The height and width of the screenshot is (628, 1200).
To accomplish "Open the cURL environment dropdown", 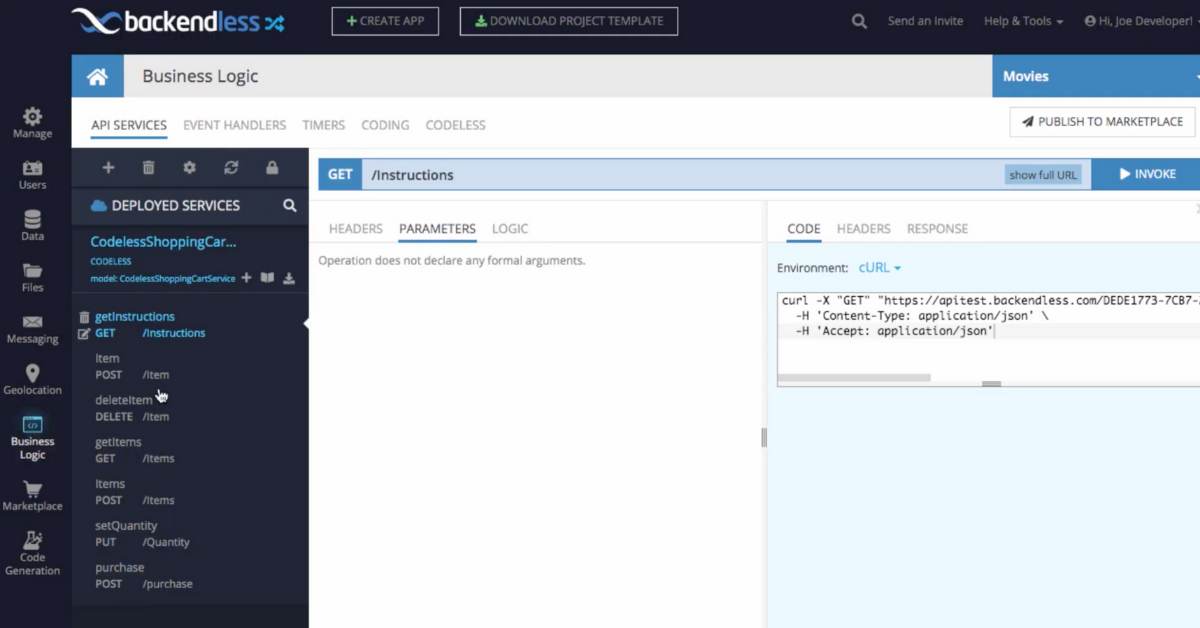I will (x=880, y=268).
